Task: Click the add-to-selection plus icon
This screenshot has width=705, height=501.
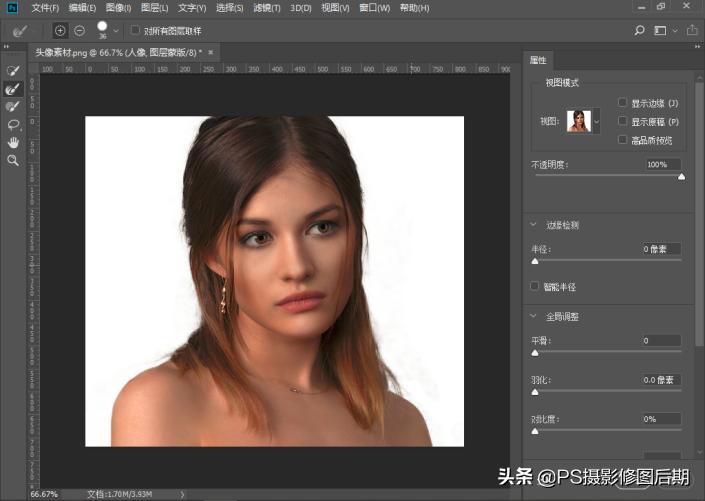Action: [60, 31]
